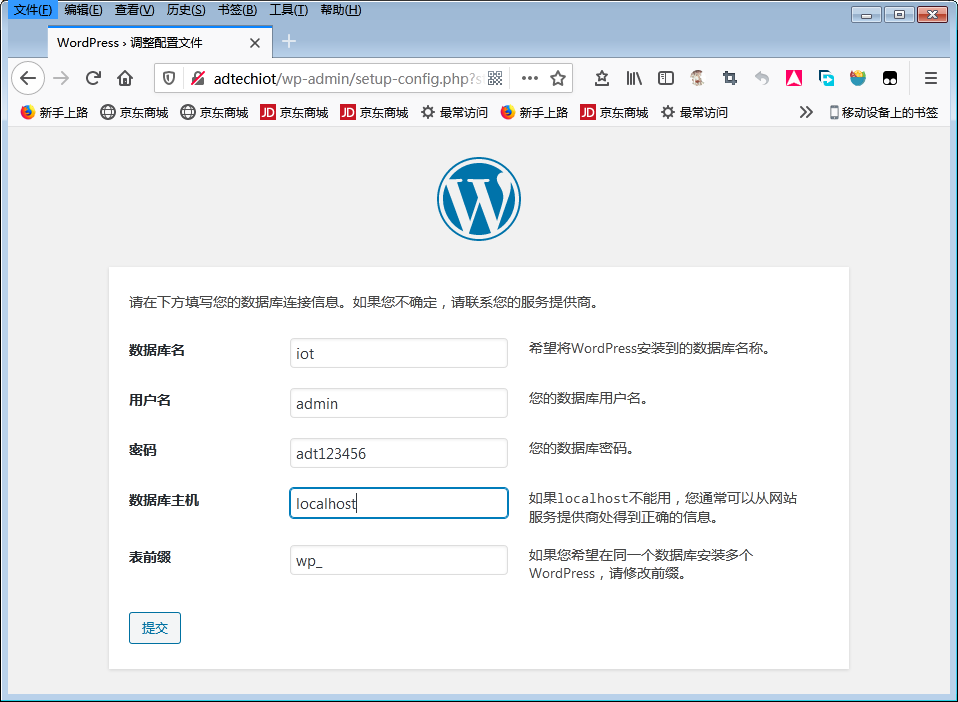Open a new tab with plus button

tap(289, 41)
